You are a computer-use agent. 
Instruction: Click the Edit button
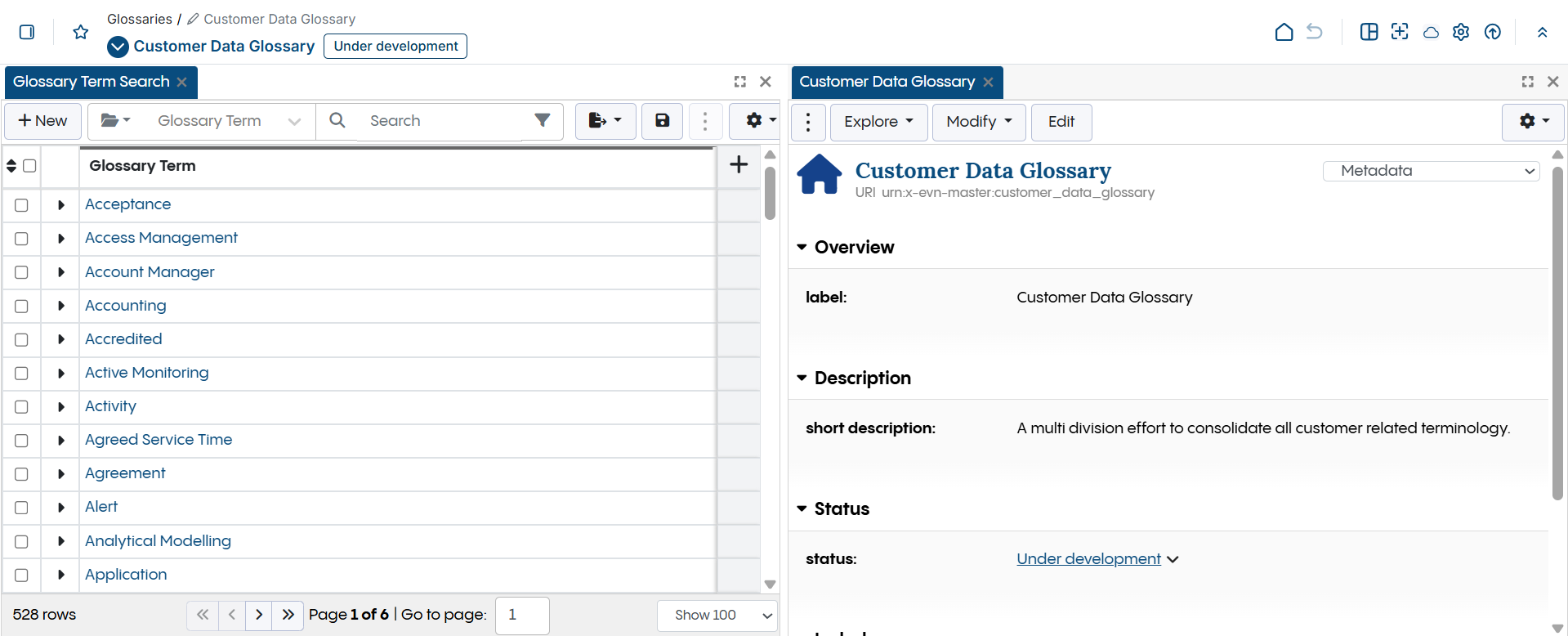tap(1061, 122)
